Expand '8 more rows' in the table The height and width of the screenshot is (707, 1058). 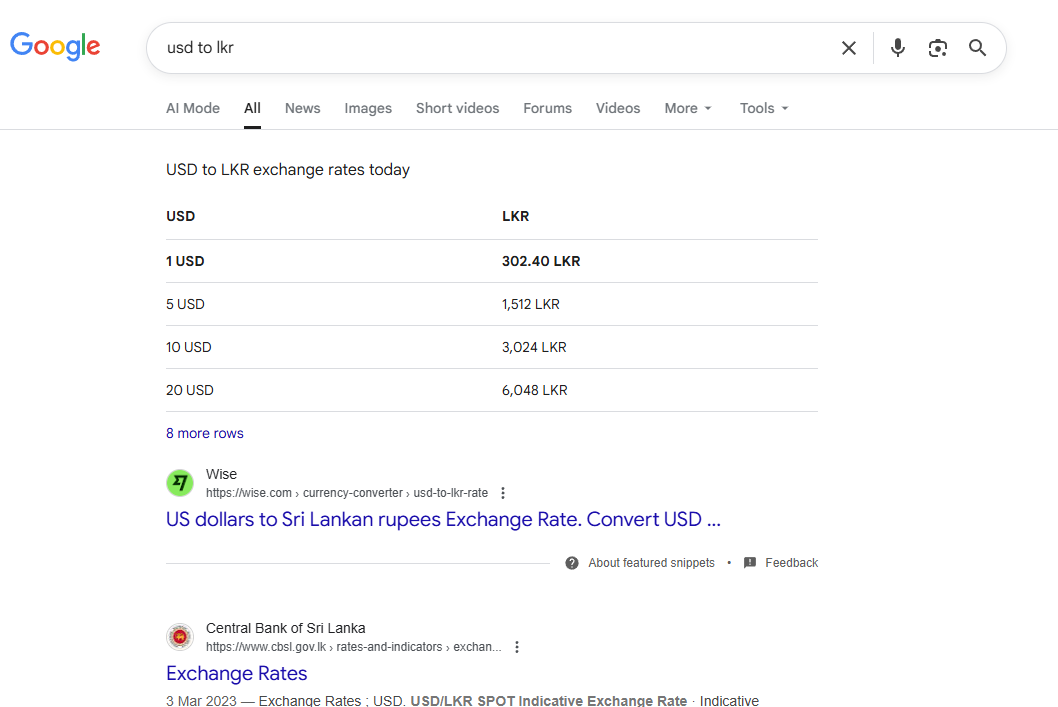[x=204, y=434]
